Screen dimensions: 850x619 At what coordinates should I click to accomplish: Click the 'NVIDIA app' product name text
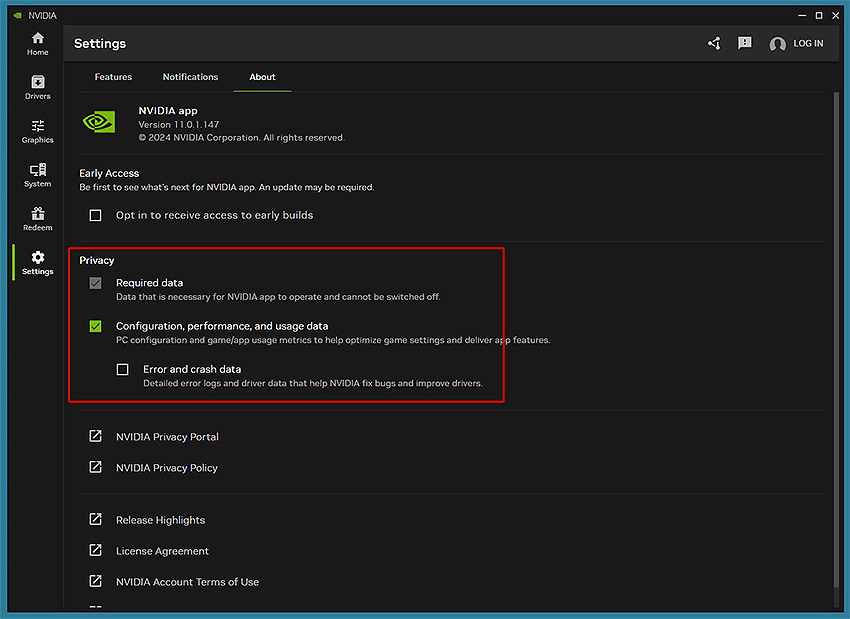pyautogui.click(x=168, y=111)
